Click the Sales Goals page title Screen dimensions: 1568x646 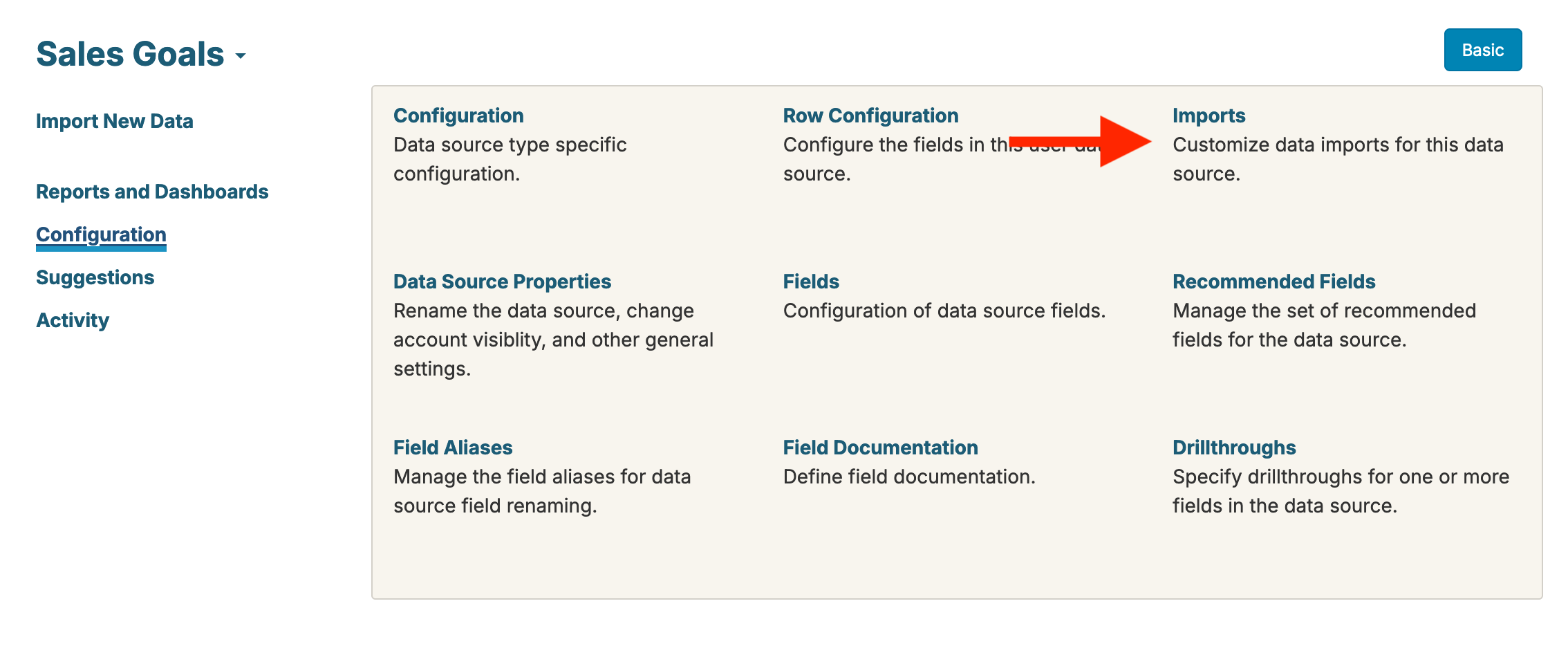(x=130, y=54)
